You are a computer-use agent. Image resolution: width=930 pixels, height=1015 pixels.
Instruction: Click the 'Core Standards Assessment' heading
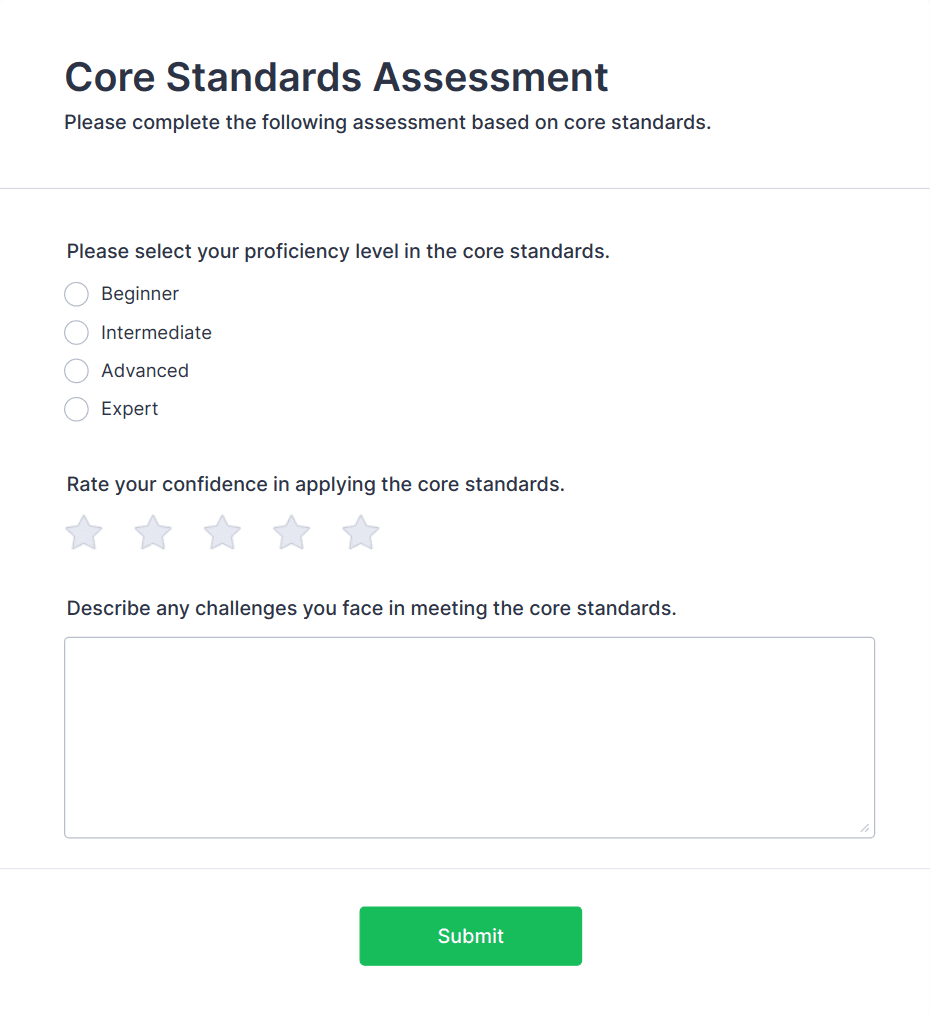pos(336,77)
